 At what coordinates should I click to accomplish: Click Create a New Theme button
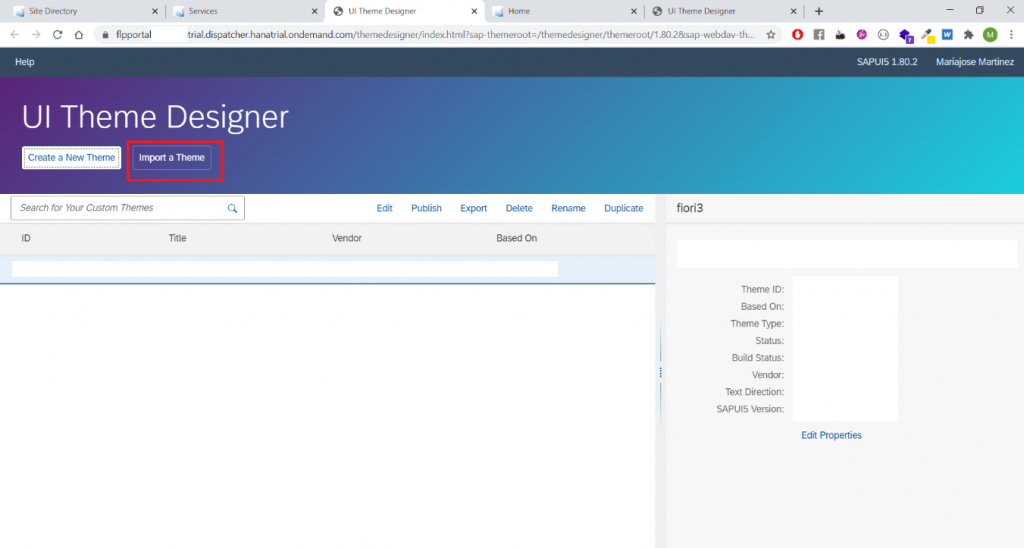click(71, 157)
